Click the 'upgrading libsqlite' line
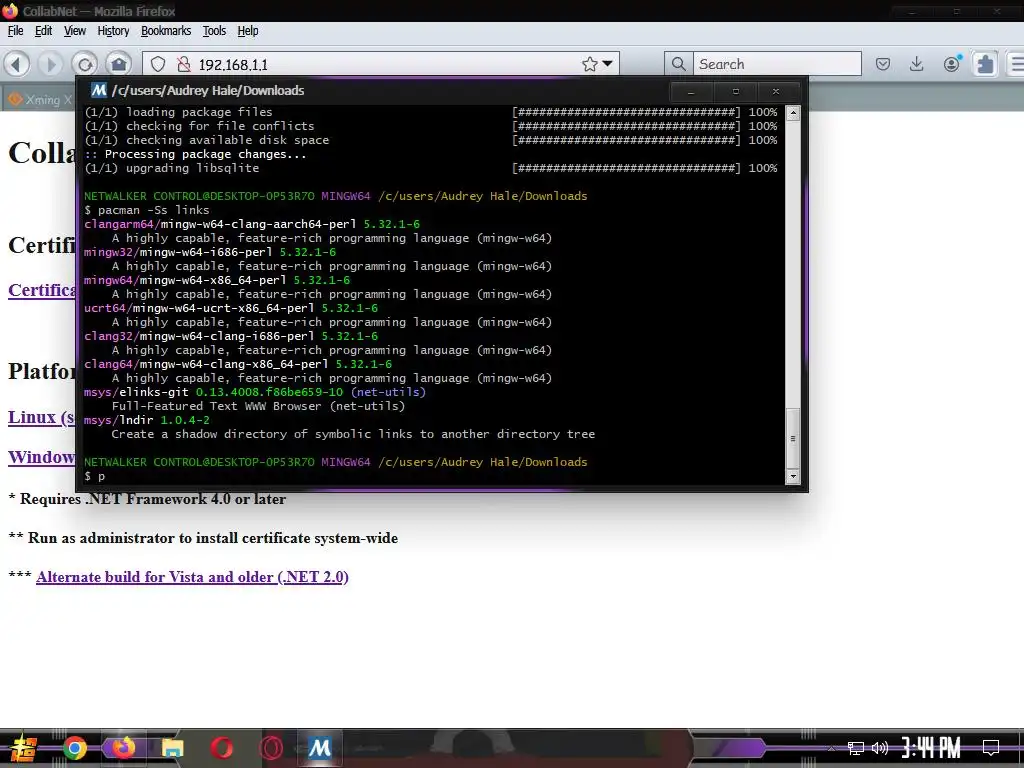 (x=172, y=168)
